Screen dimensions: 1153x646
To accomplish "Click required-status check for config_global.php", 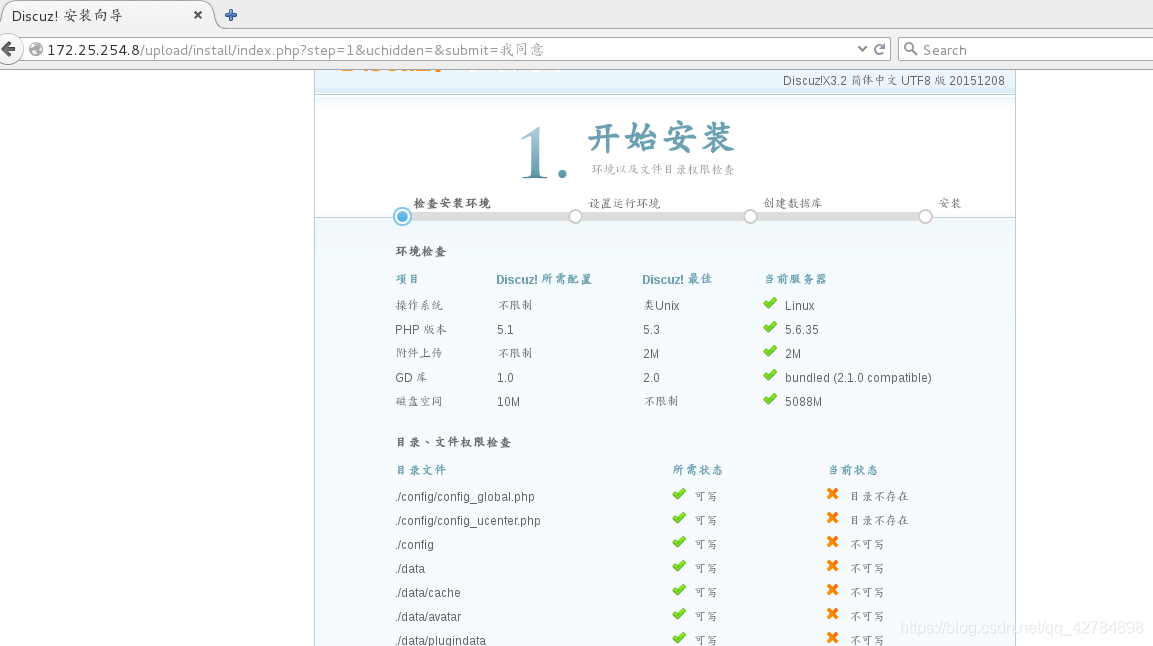I will click(x=679, y=495).
